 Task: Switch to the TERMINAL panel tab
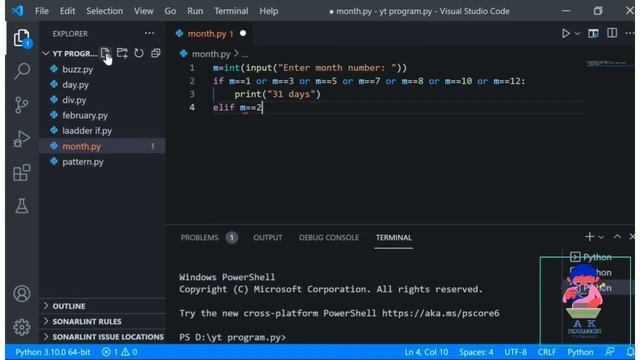click(394, 238)
